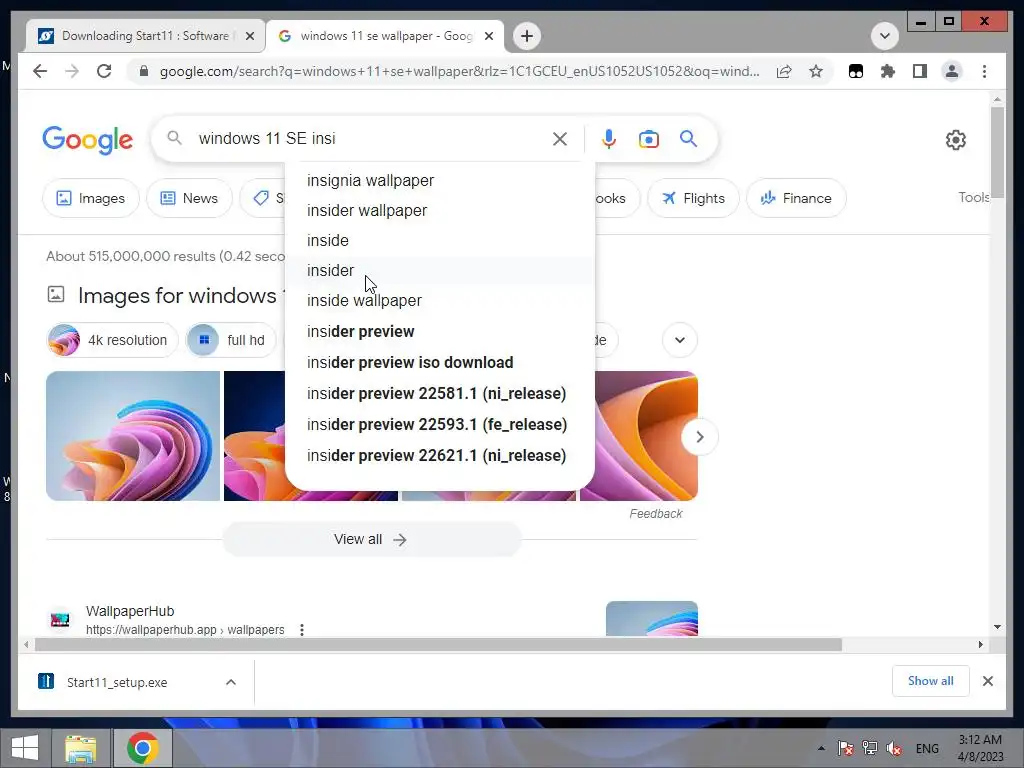Screen dimensions: 1024x768
Task: Close the downloads bar
Action: coord(987,681)
